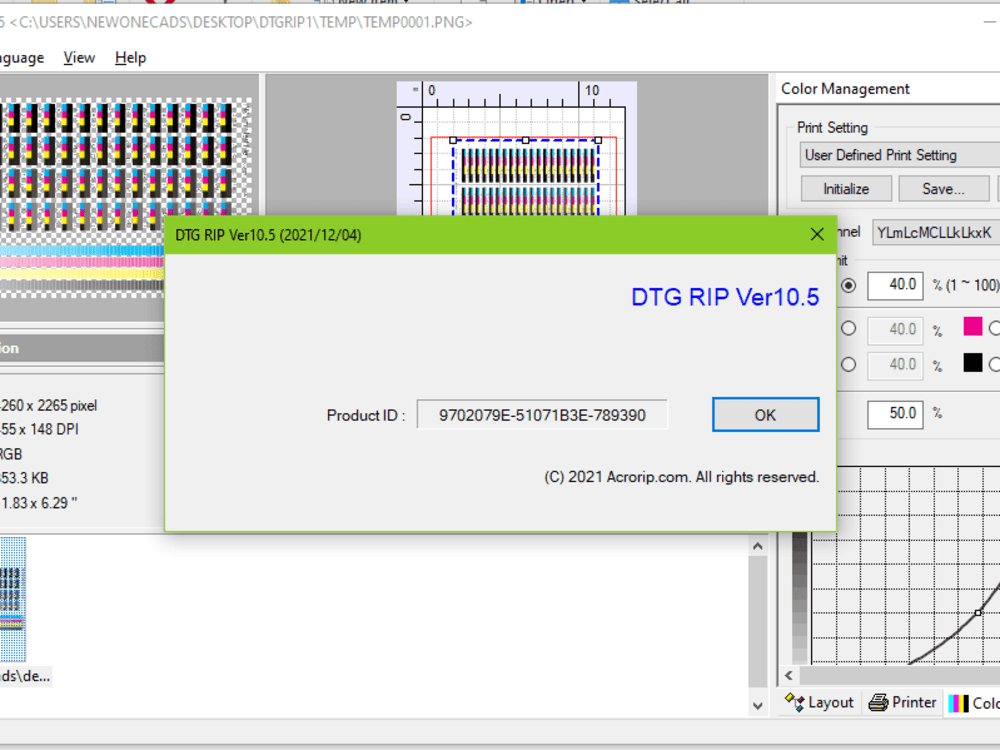The image size is (1000, 750).
Task: Select the first ink limit radio button
Action: [x=848, y=285]
